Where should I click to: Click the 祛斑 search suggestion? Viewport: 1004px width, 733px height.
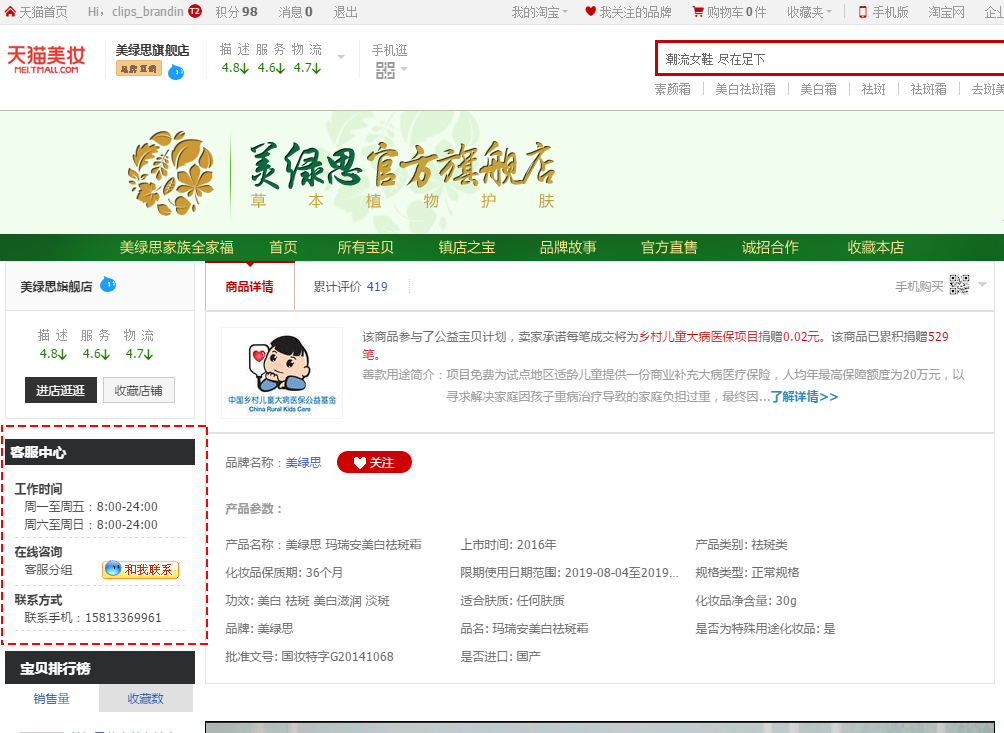873,89
